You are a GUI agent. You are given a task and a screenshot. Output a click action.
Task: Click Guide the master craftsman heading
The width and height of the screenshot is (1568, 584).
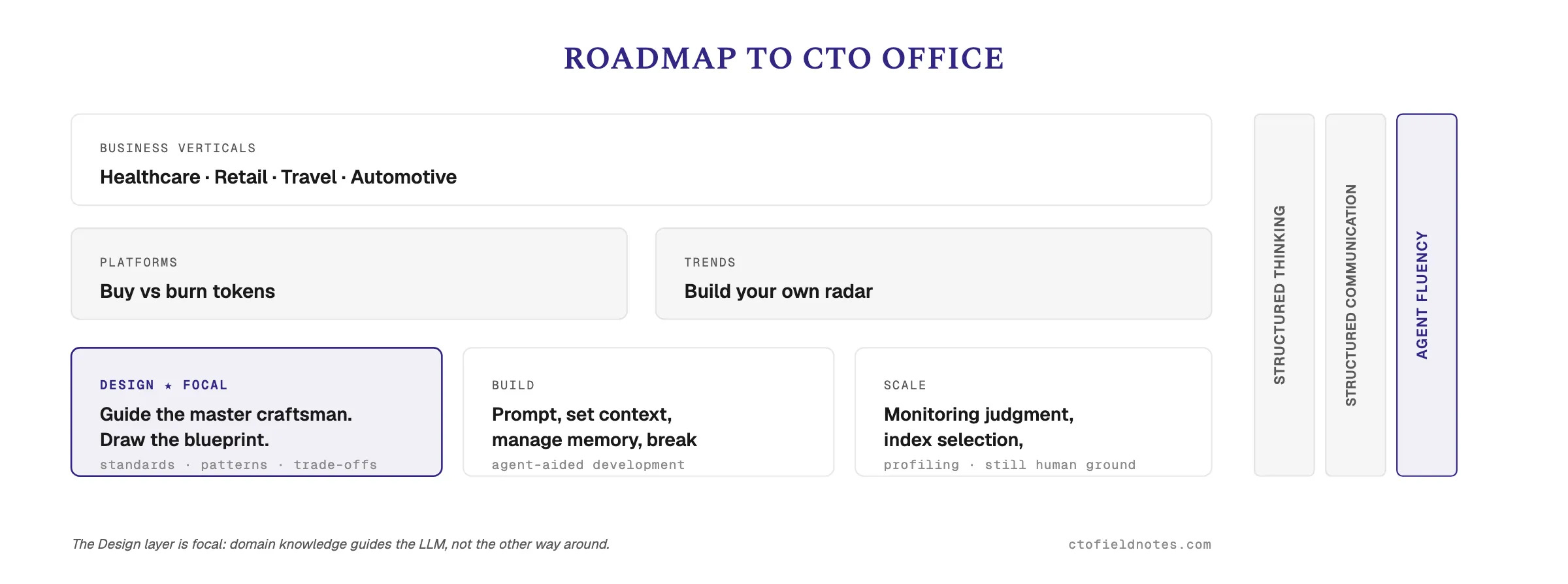226,415
